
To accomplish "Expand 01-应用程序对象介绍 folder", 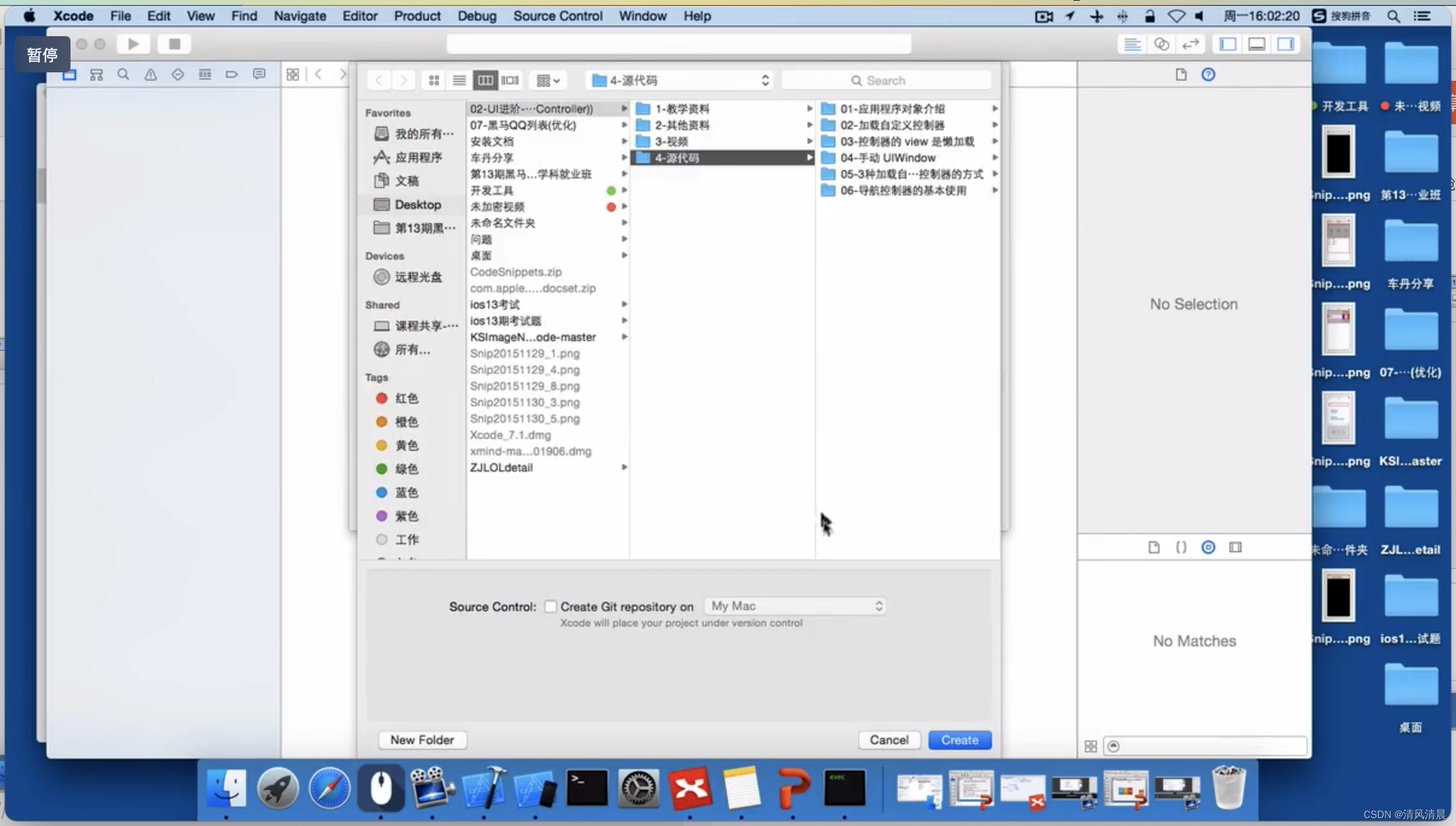I will pos(994,109).
